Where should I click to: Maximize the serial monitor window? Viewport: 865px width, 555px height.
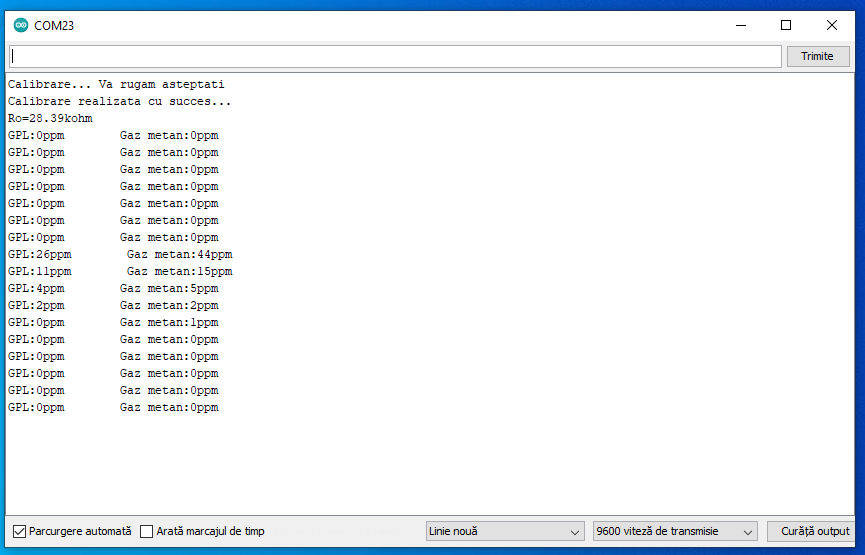[786, 25]
